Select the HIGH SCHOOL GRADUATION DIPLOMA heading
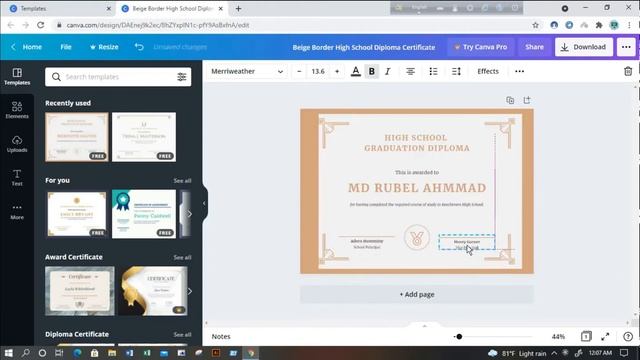 [417, 143]
